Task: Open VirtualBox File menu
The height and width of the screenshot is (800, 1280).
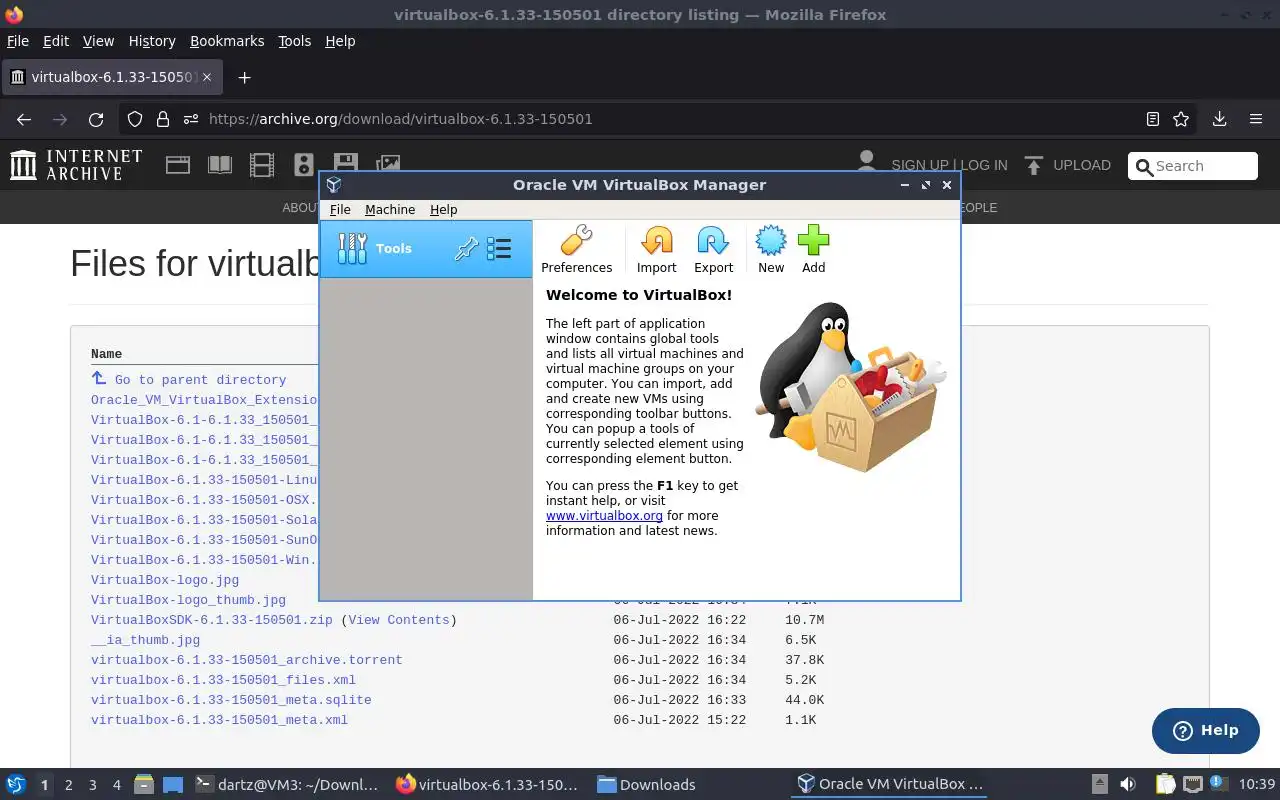Action: (x=340, y=209)
